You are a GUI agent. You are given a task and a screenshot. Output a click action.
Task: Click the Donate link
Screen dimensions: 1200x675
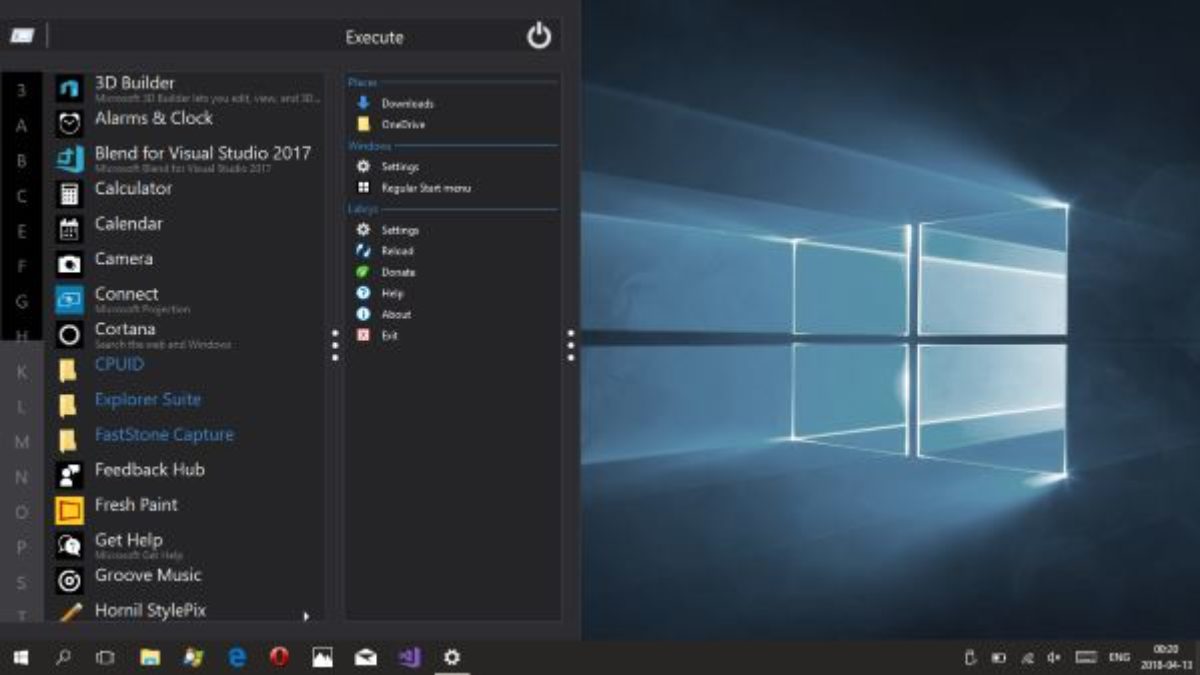tap(398, 272)
